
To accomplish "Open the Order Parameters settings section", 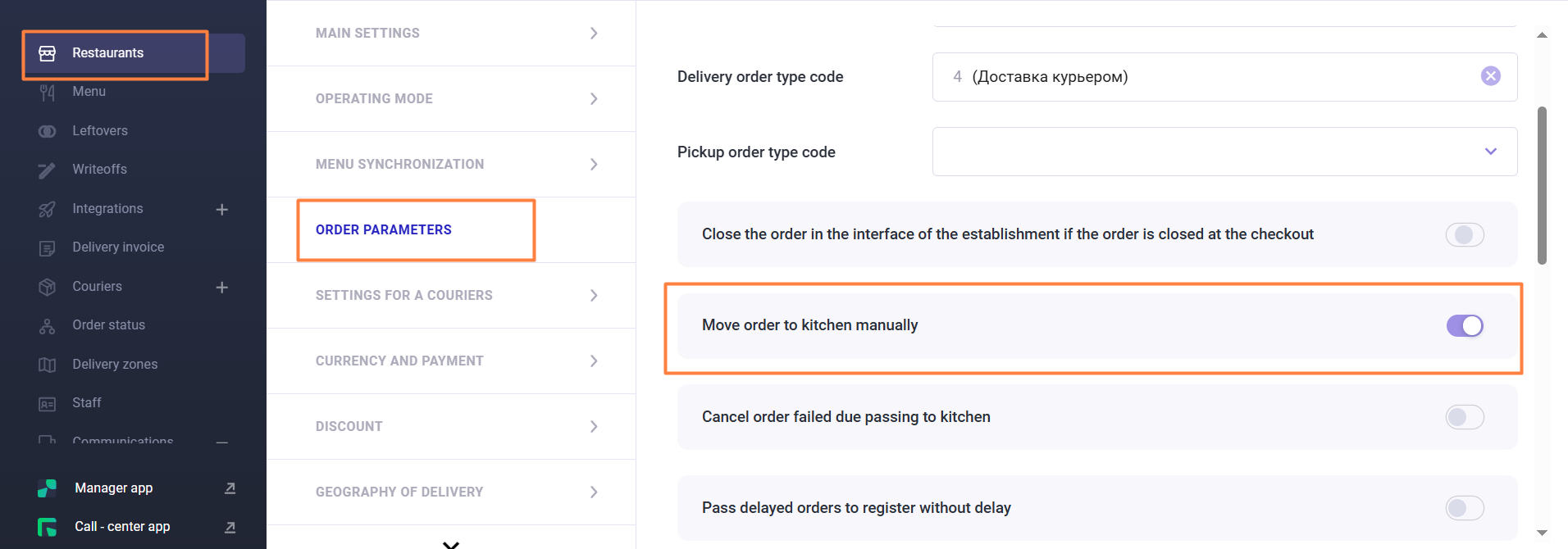I will point(384,230).
